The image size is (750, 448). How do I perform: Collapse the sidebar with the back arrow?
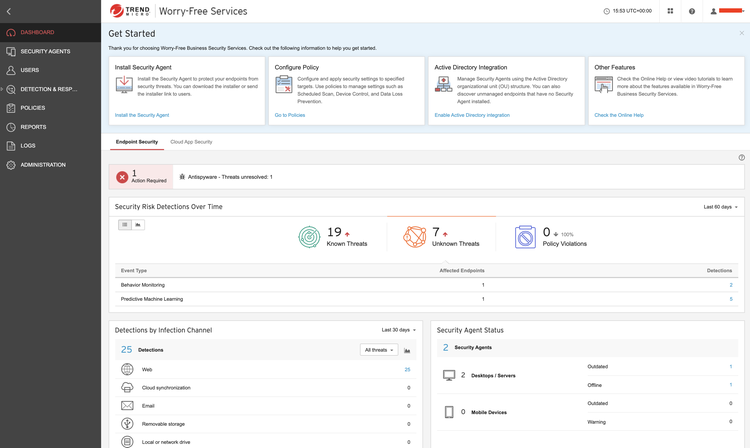9,11
